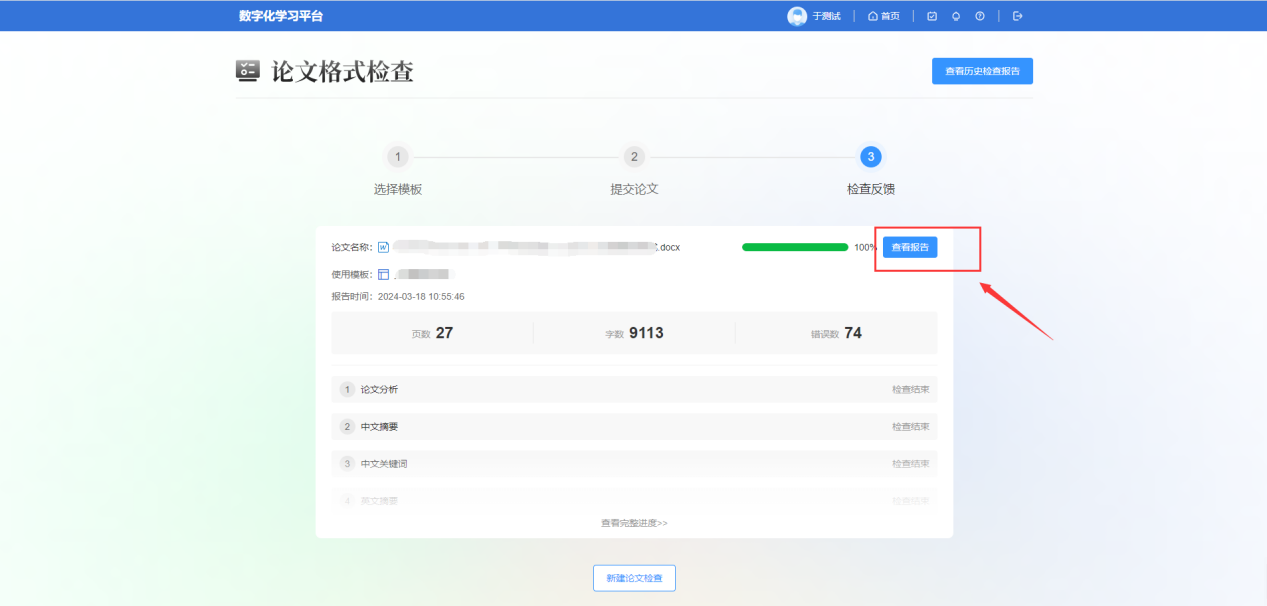Click the 数字化学习平台 platform title
The width and height of the screenshot is (1267, 606).
[281, 16]
